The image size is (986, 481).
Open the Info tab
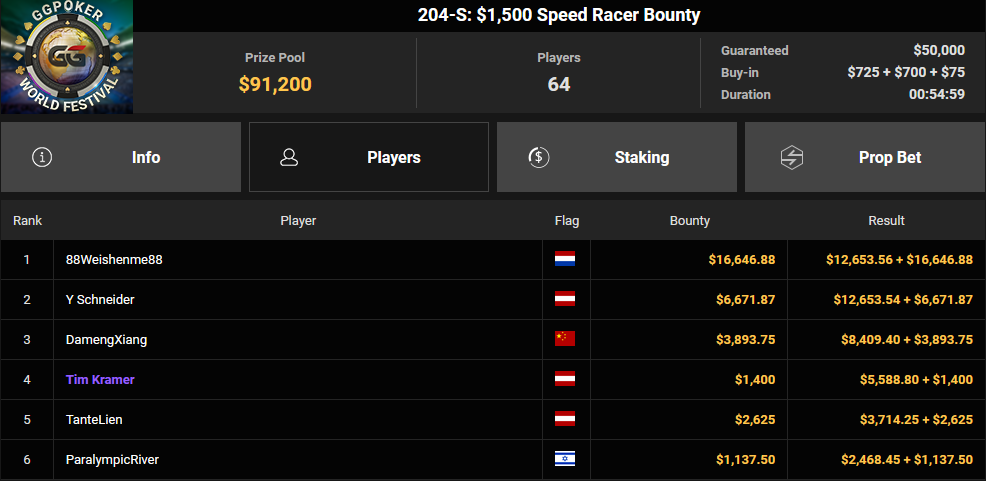[x=121, y=157]
